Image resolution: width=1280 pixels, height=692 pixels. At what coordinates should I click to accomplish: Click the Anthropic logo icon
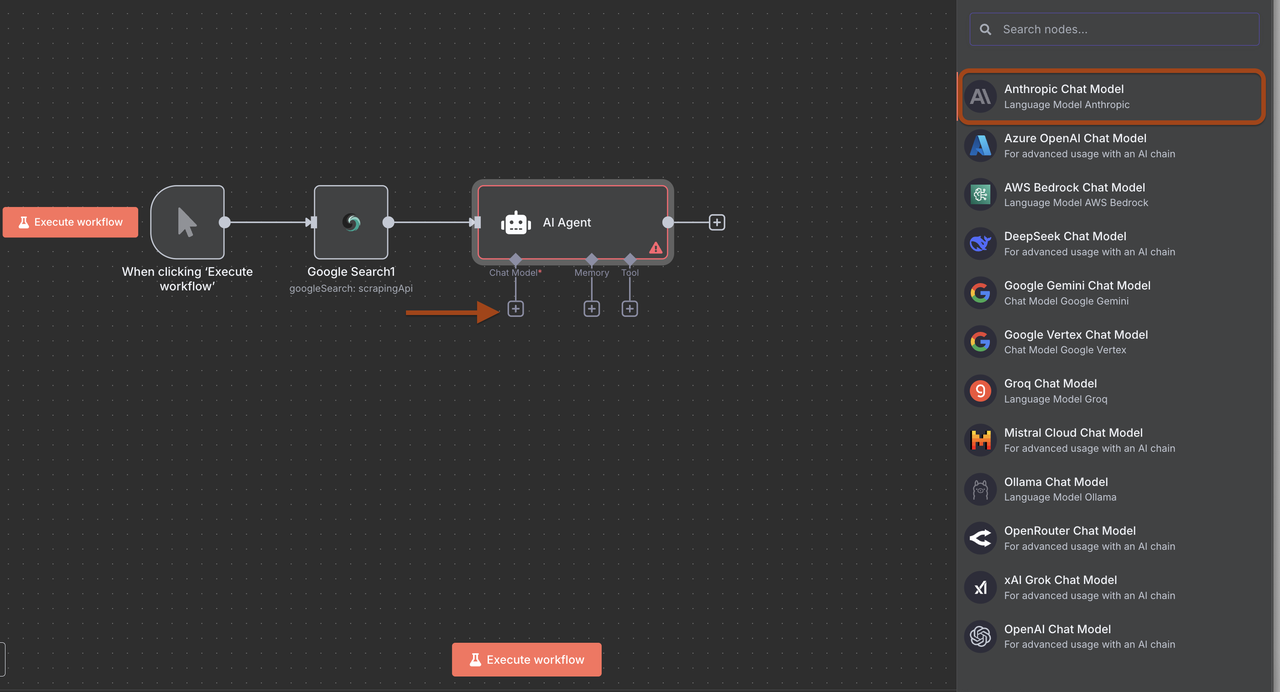point(980,96)
